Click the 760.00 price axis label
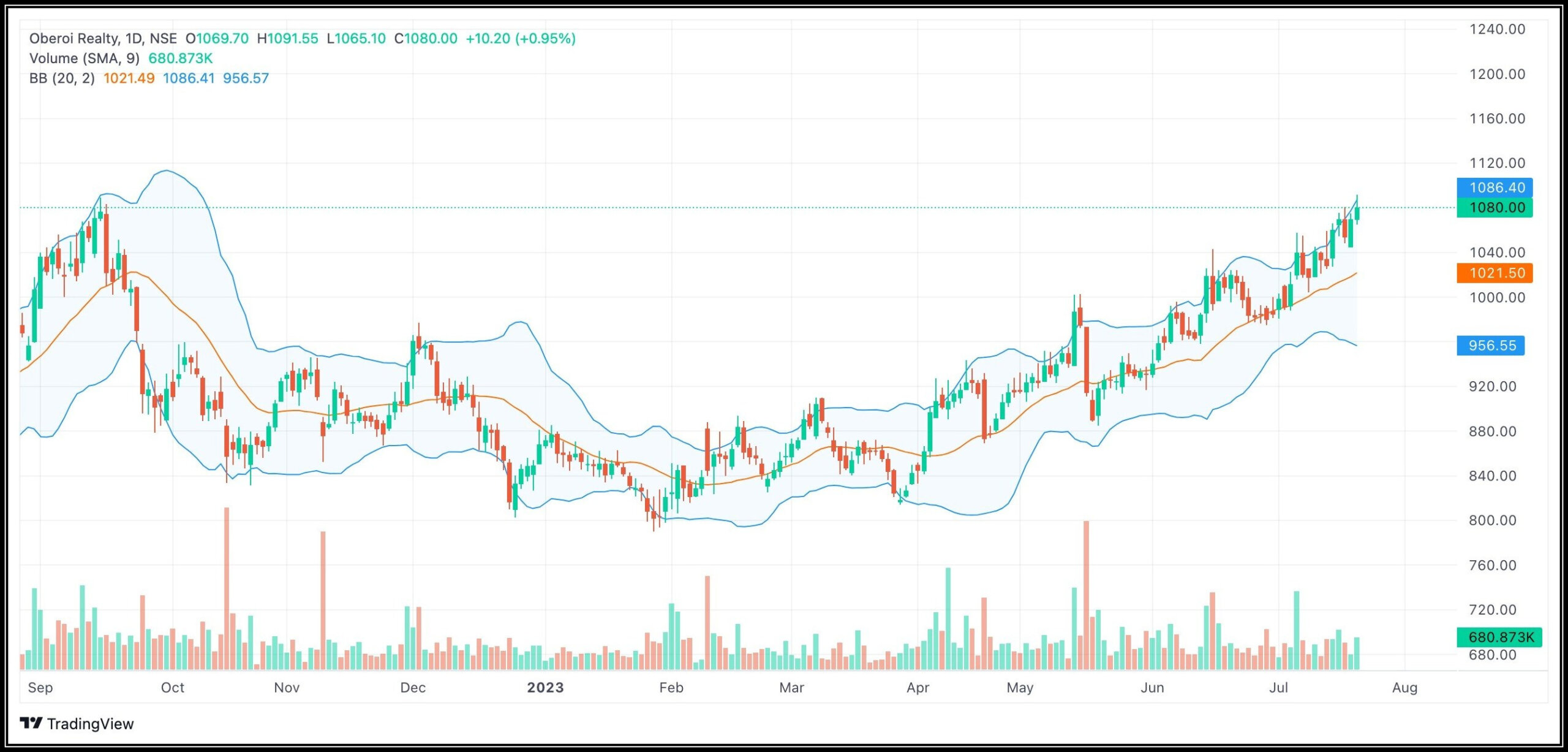This screenshot has height=752, width=1568. pos(1493,566)
